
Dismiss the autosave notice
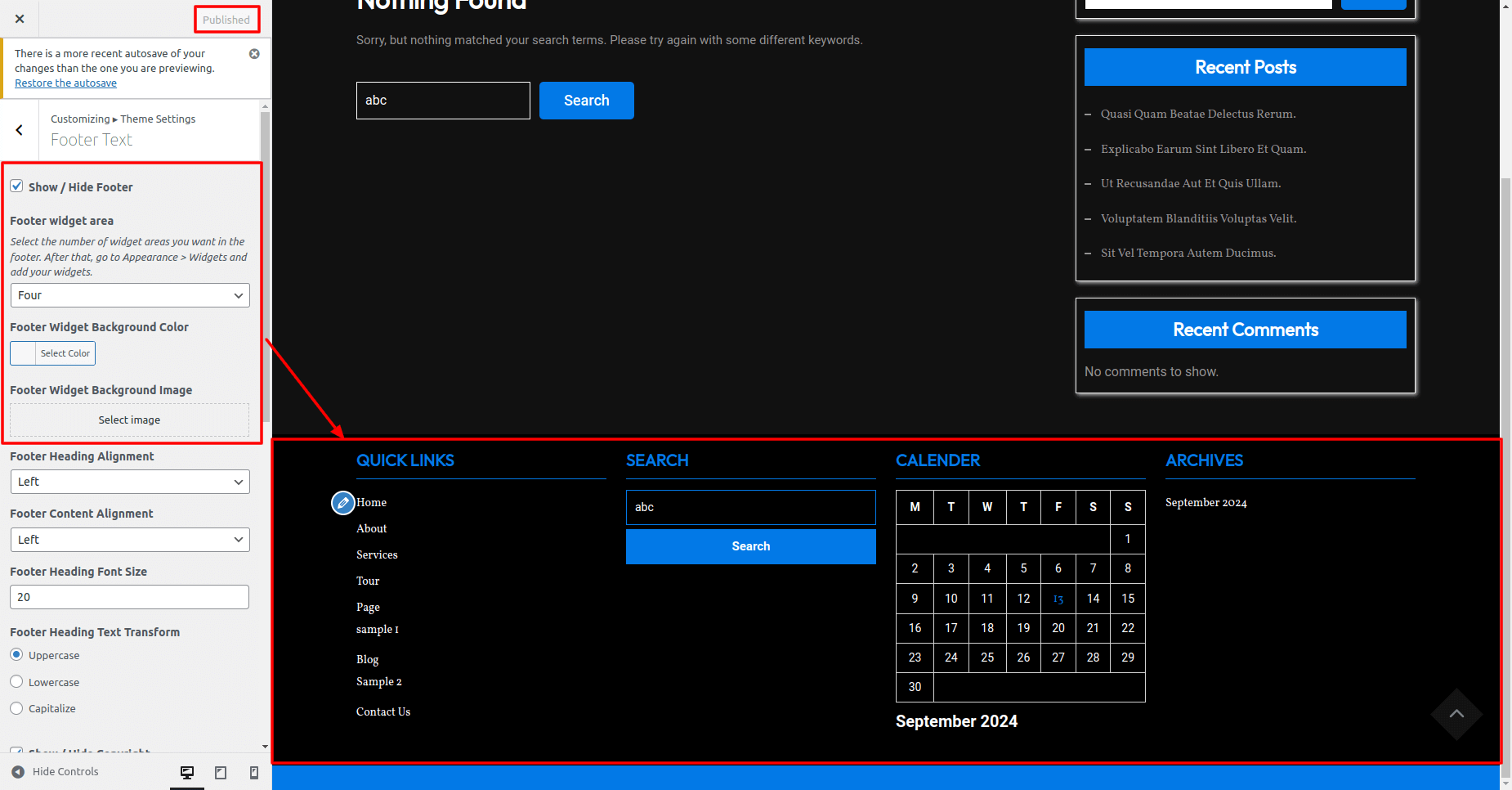(x=254, y=54)
